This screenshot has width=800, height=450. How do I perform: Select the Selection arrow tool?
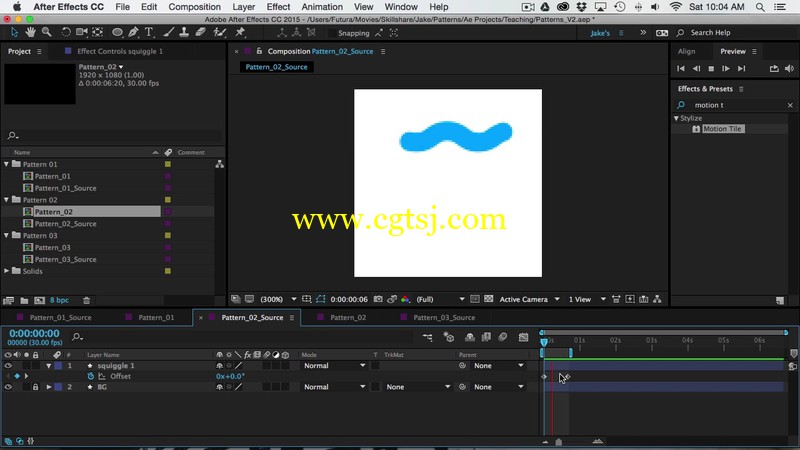click(x=14, y=32)
